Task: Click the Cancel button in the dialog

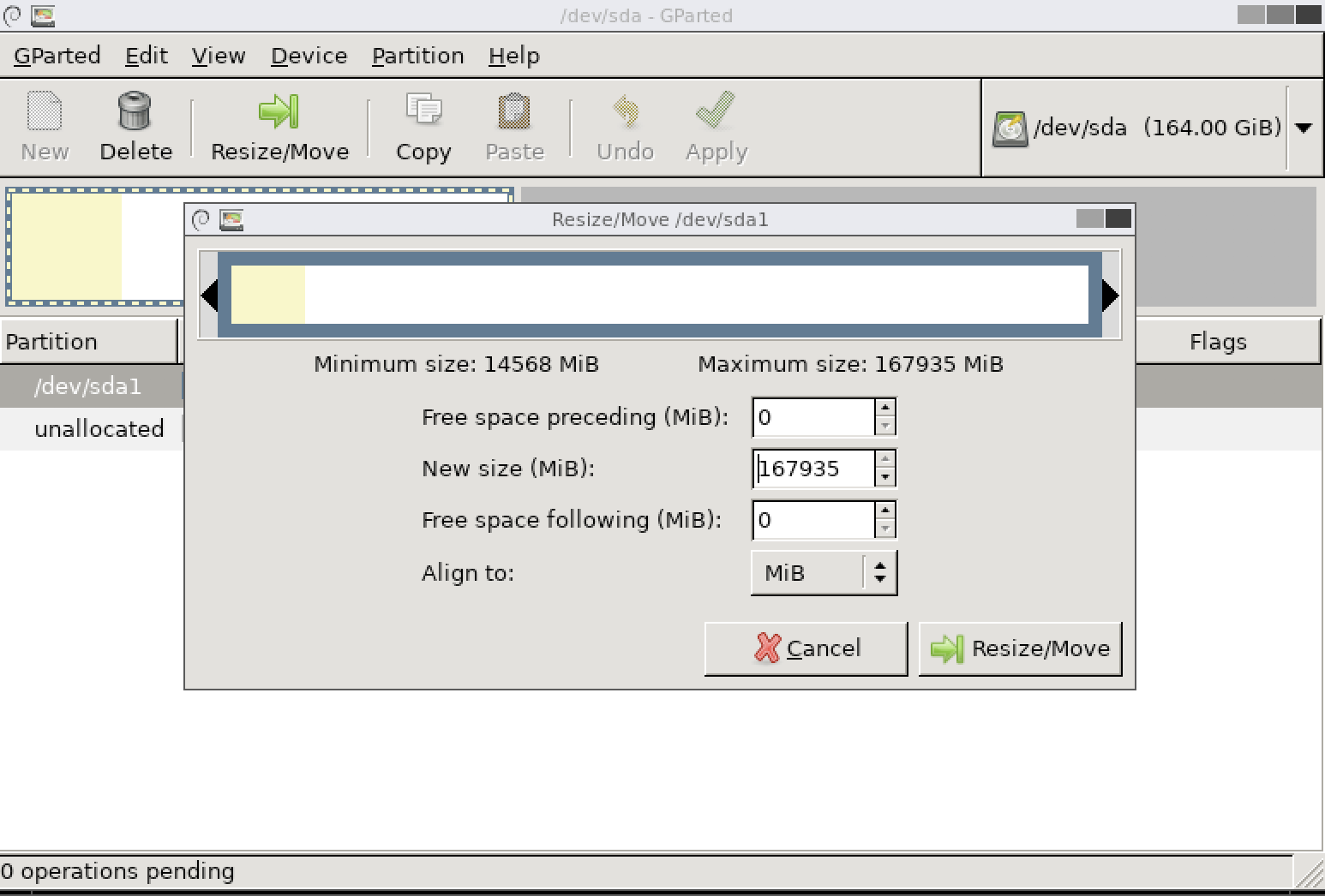Action: [805, 648]
